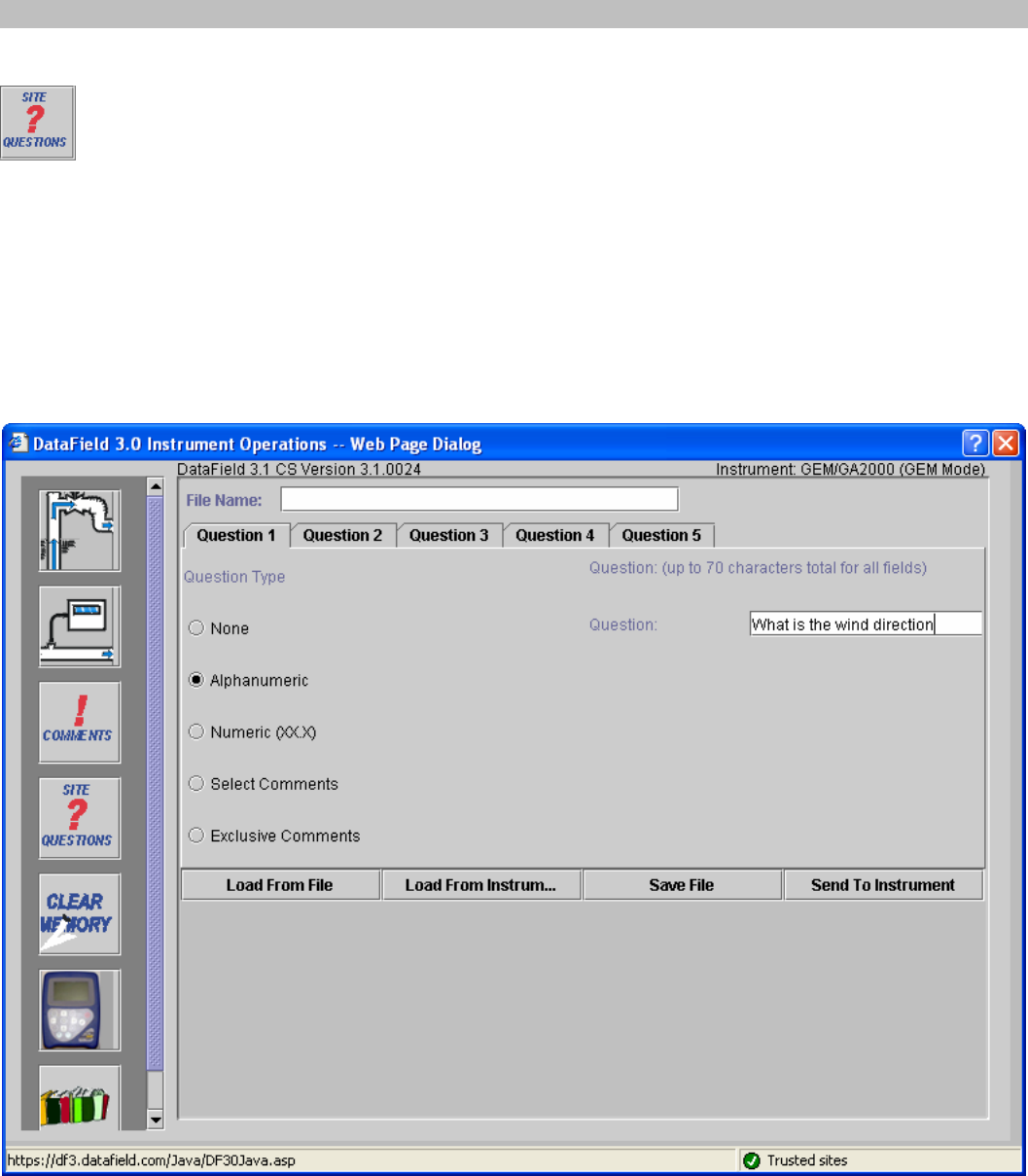The image size is (1028, 1176).
Task: Go to the Question 4 tab
Action: pyautogui.click(x=555, y=535)
